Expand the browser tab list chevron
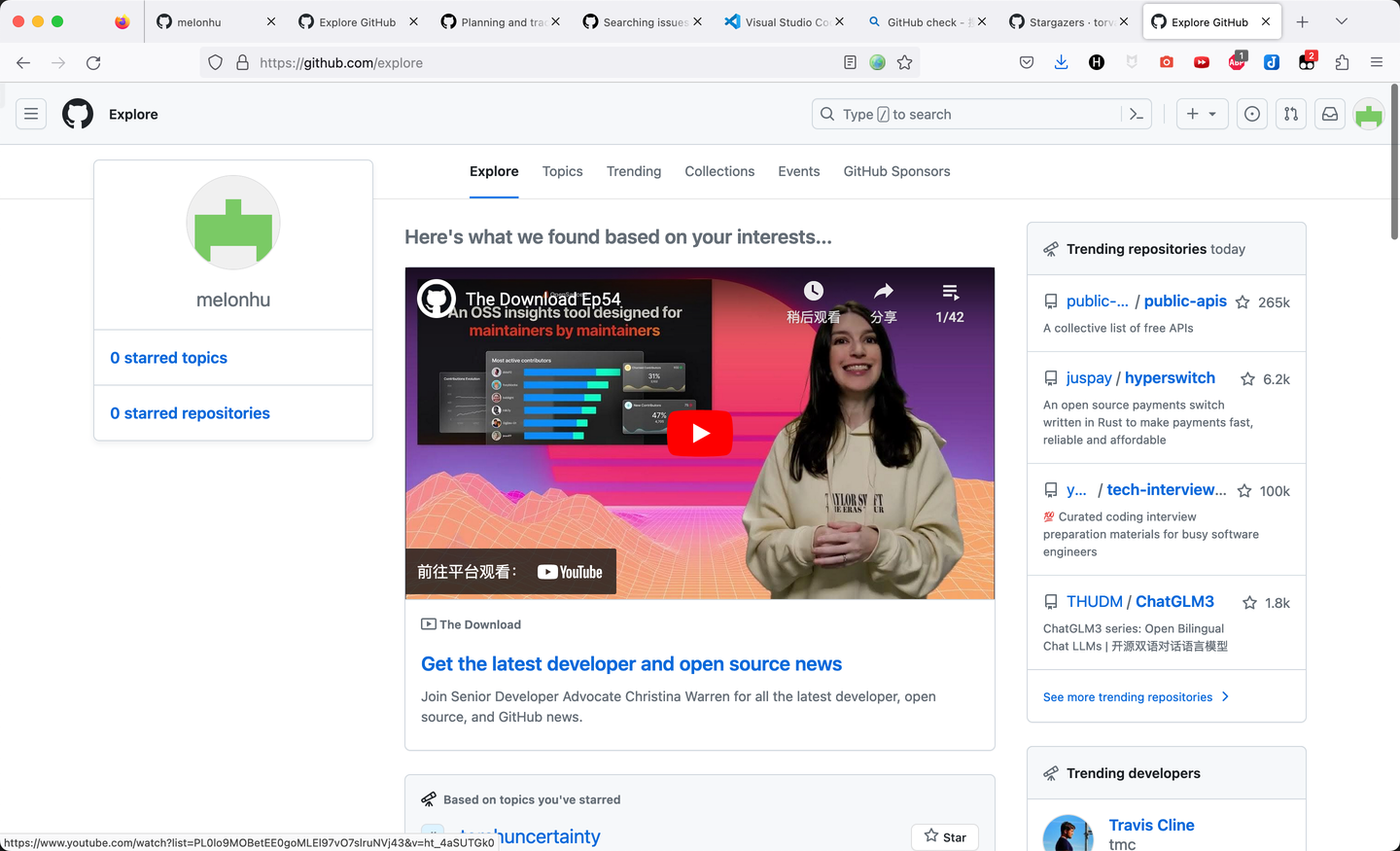The image size is (1400, 851). 1342,21
